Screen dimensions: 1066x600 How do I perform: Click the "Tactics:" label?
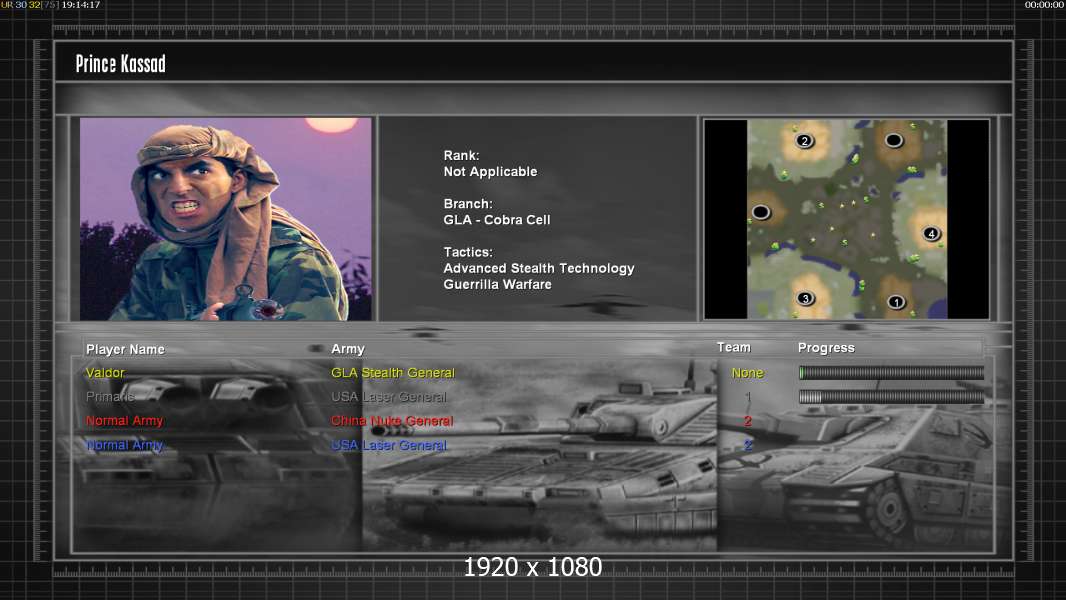[468, 252]
